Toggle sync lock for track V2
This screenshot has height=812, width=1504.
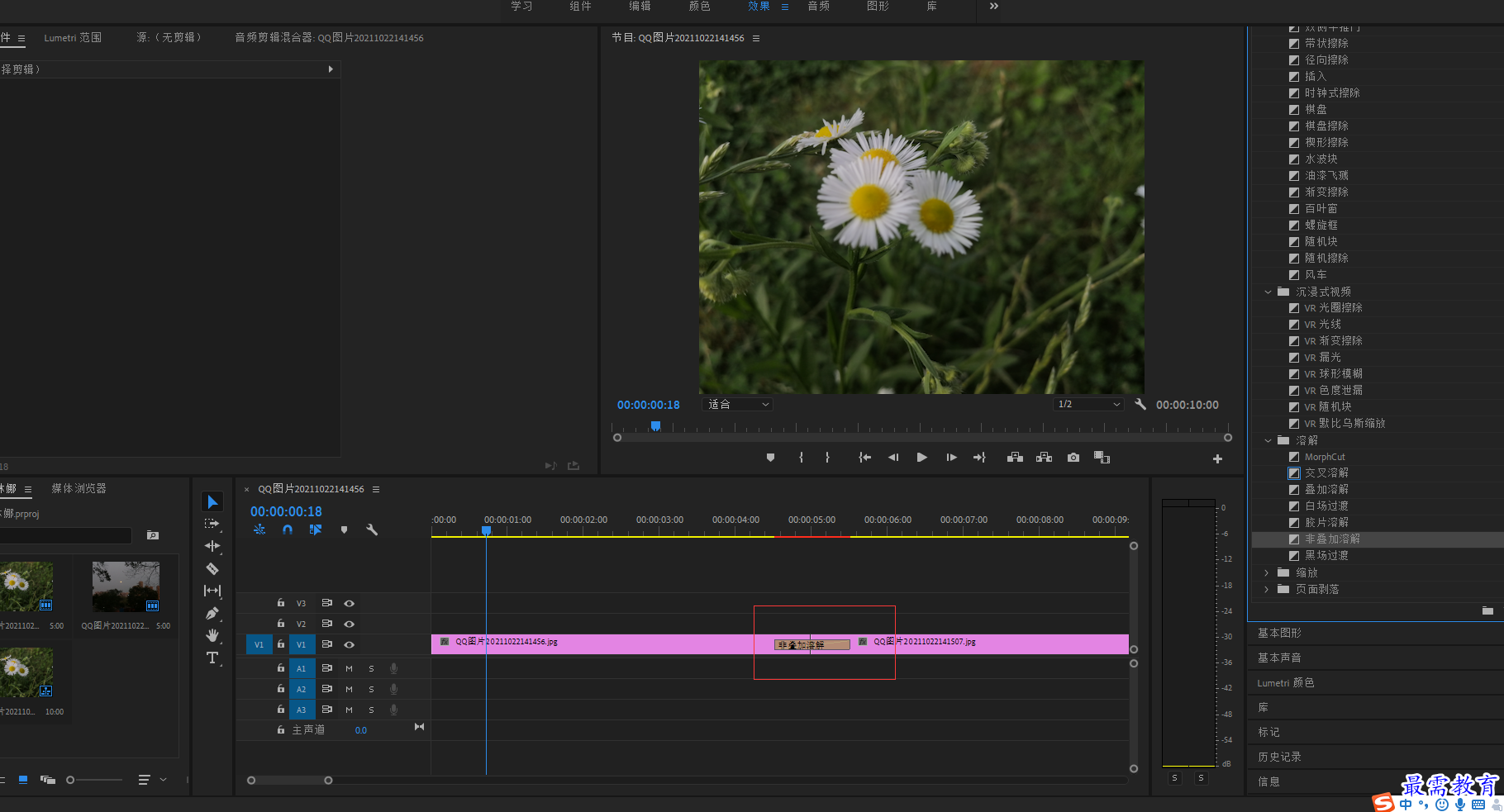[x=326, y=624]
